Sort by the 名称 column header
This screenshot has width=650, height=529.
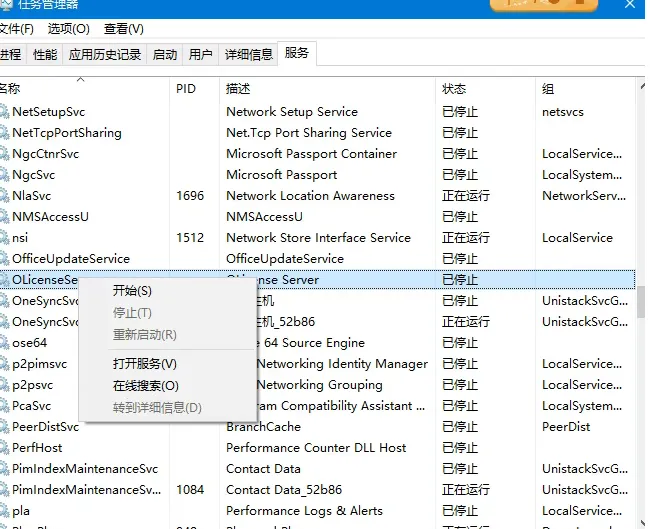pyautogui.click(x=84, y=89)
